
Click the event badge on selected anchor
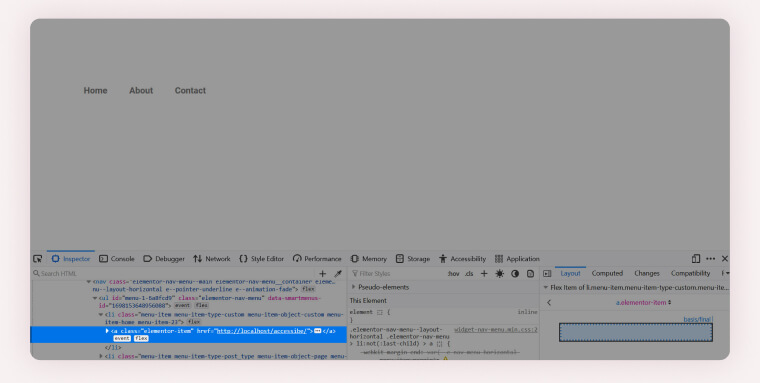(x=122, y=338)
